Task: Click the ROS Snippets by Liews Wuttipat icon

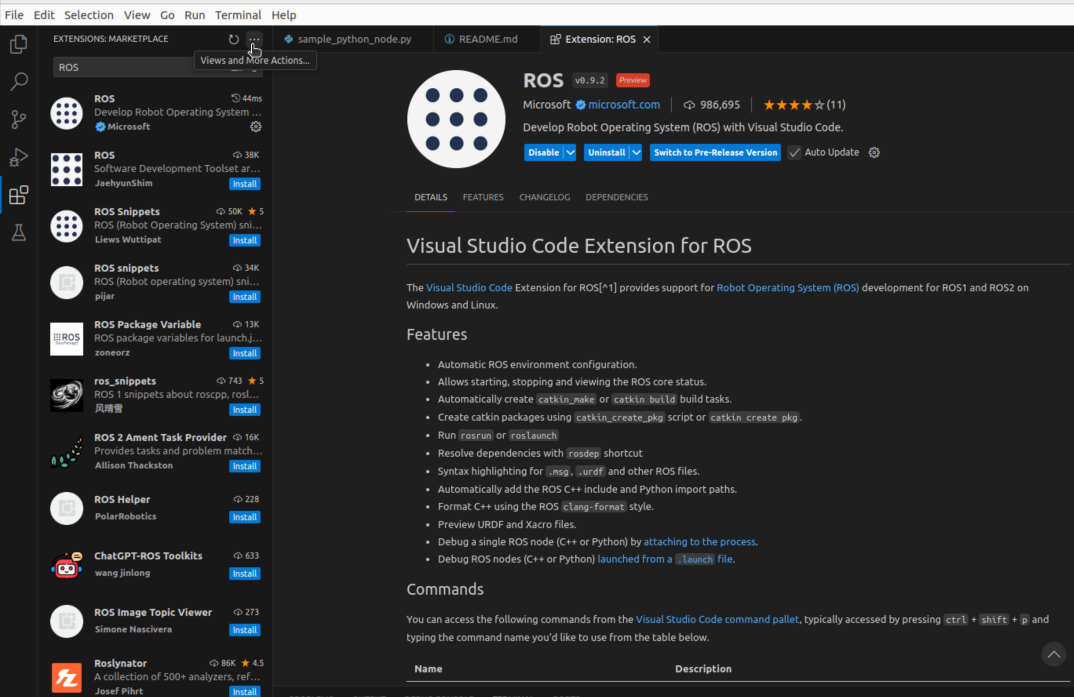Action: [x=66, y=226]
